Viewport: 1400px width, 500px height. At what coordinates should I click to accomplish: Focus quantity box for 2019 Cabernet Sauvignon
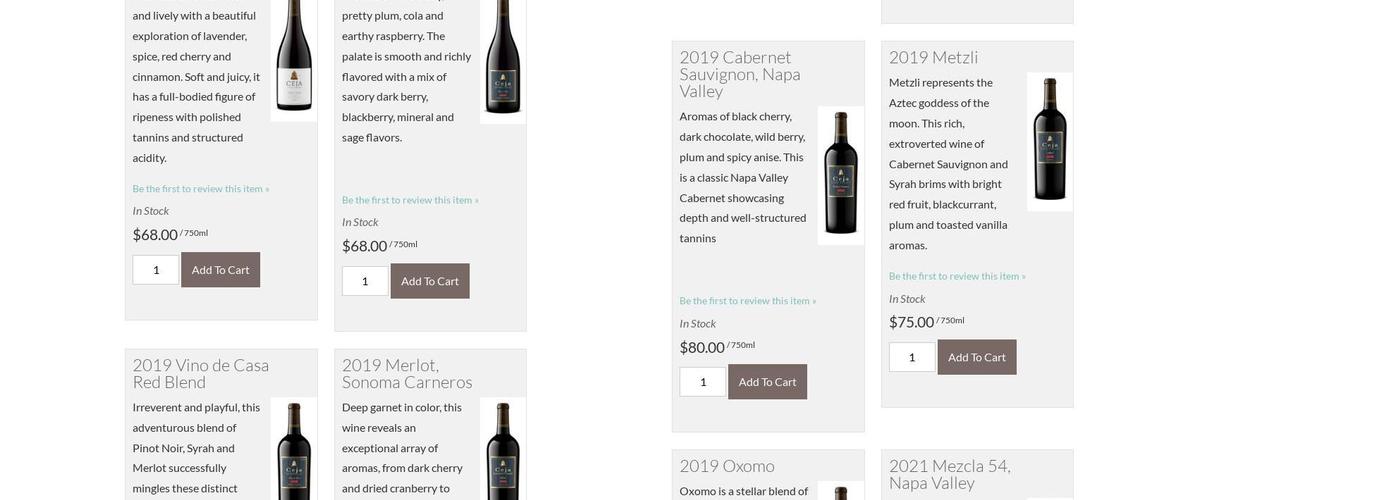[702, 382]
